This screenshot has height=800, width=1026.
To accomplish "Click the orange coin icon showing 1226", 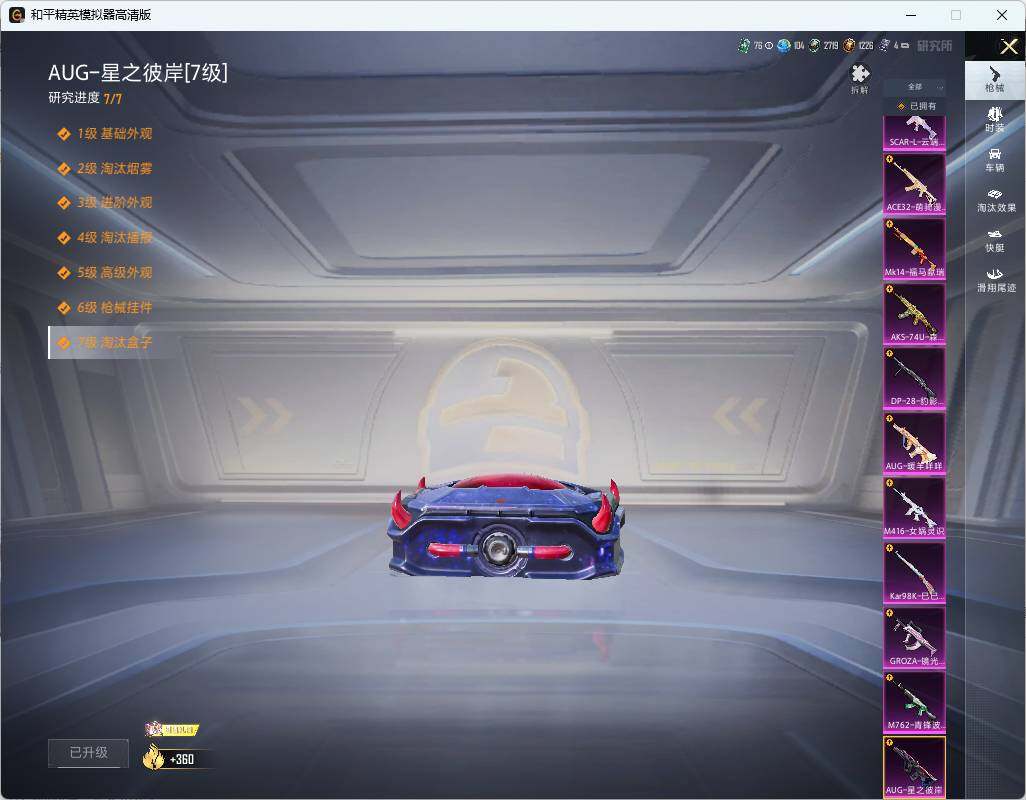I will point(849,45).
